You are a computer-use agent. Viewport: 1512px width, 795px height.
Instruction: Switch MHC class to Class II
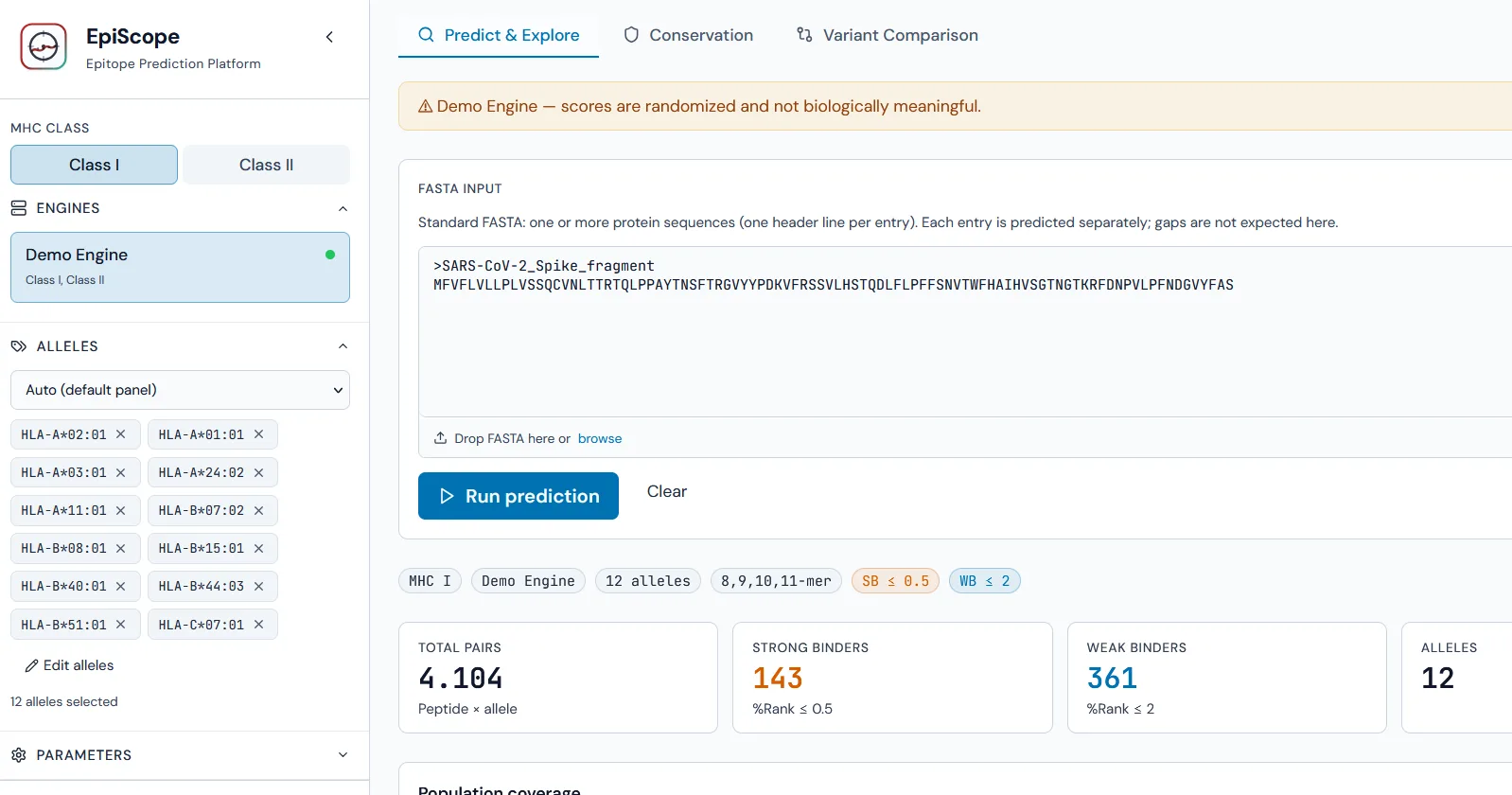pyautogui.click(x=266, y=165)
